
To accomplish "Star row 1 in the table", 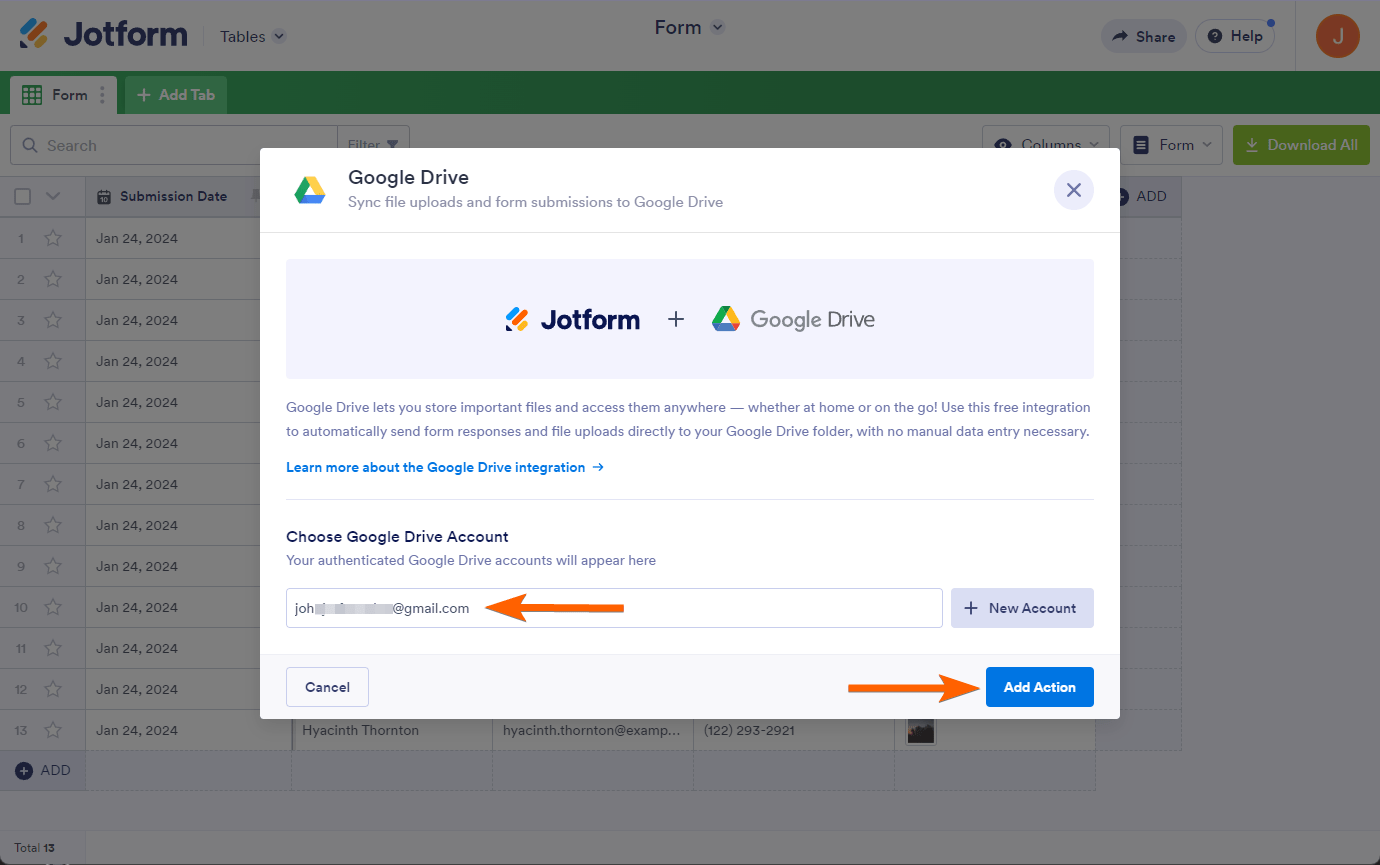I will 53,238.
